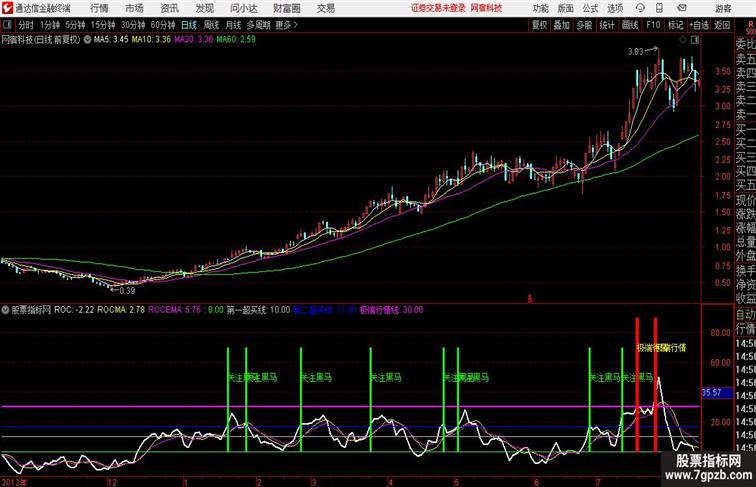The height and width of the screenshot is (487, 756).
Task: Click the customer service headset icon
Action: 640,8
